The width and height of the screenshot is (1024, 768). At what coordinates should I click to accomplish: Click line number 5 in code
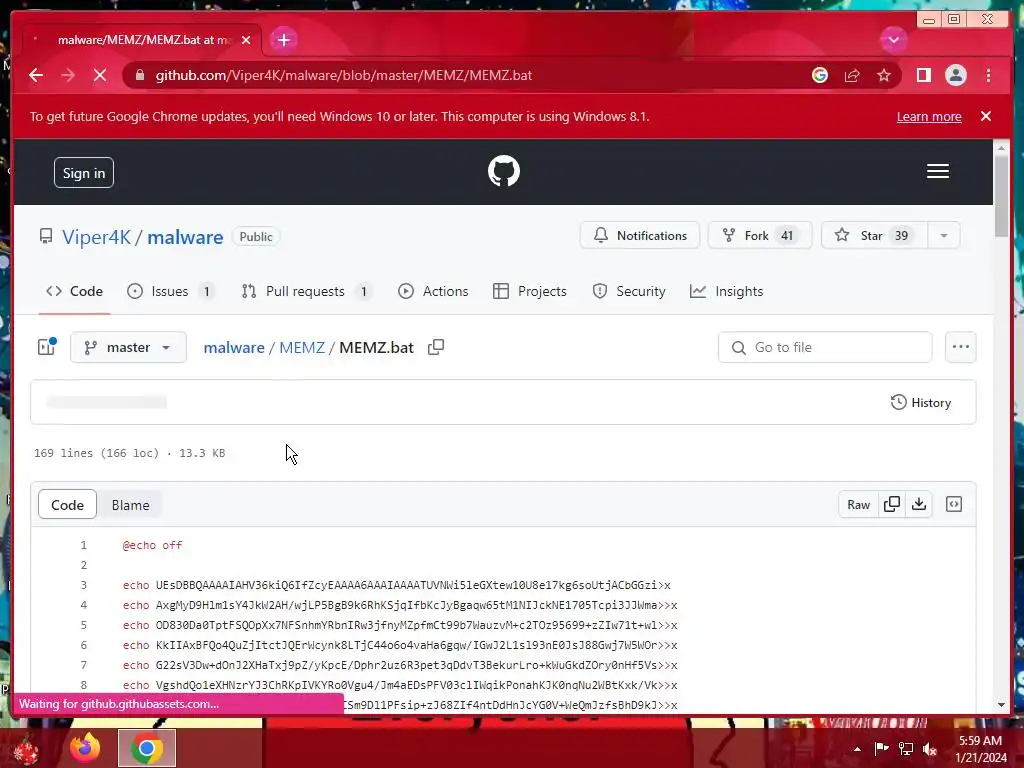(x=83, y=626)
